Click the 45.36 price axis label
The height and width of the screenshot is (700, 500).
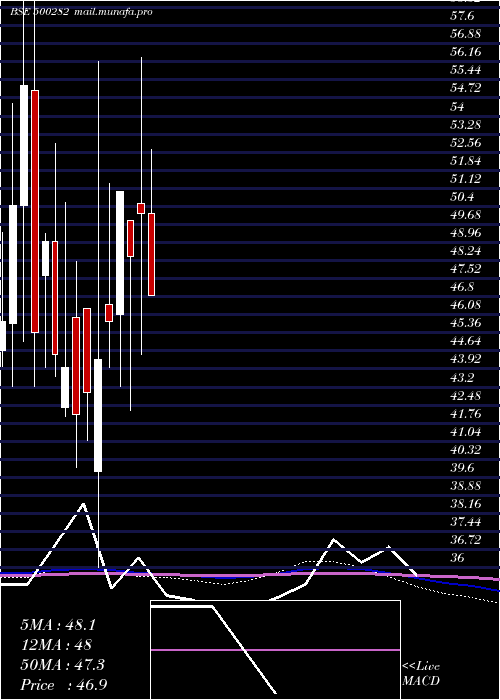click(466, 324)
